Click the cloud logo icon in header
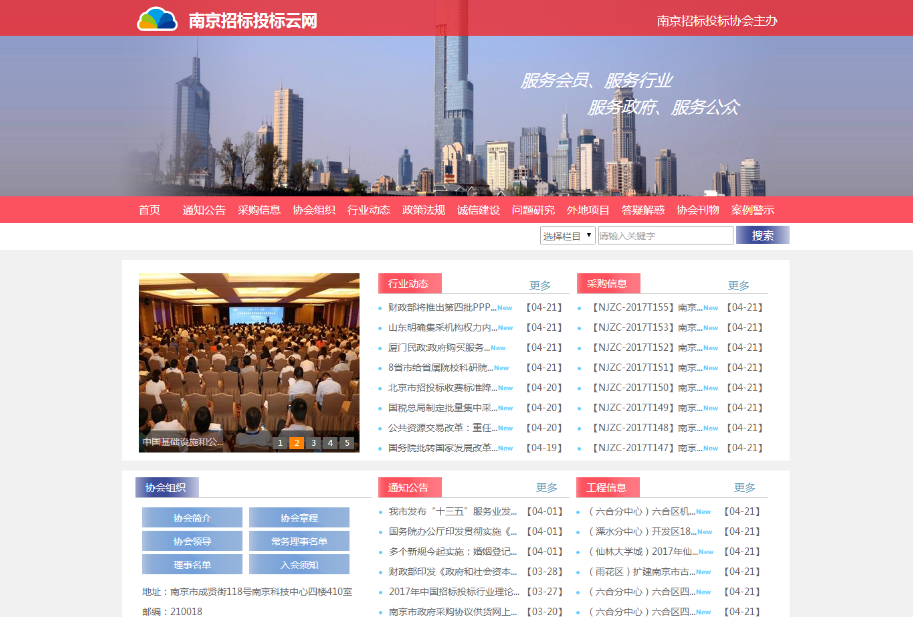 (x=157, y=19)
